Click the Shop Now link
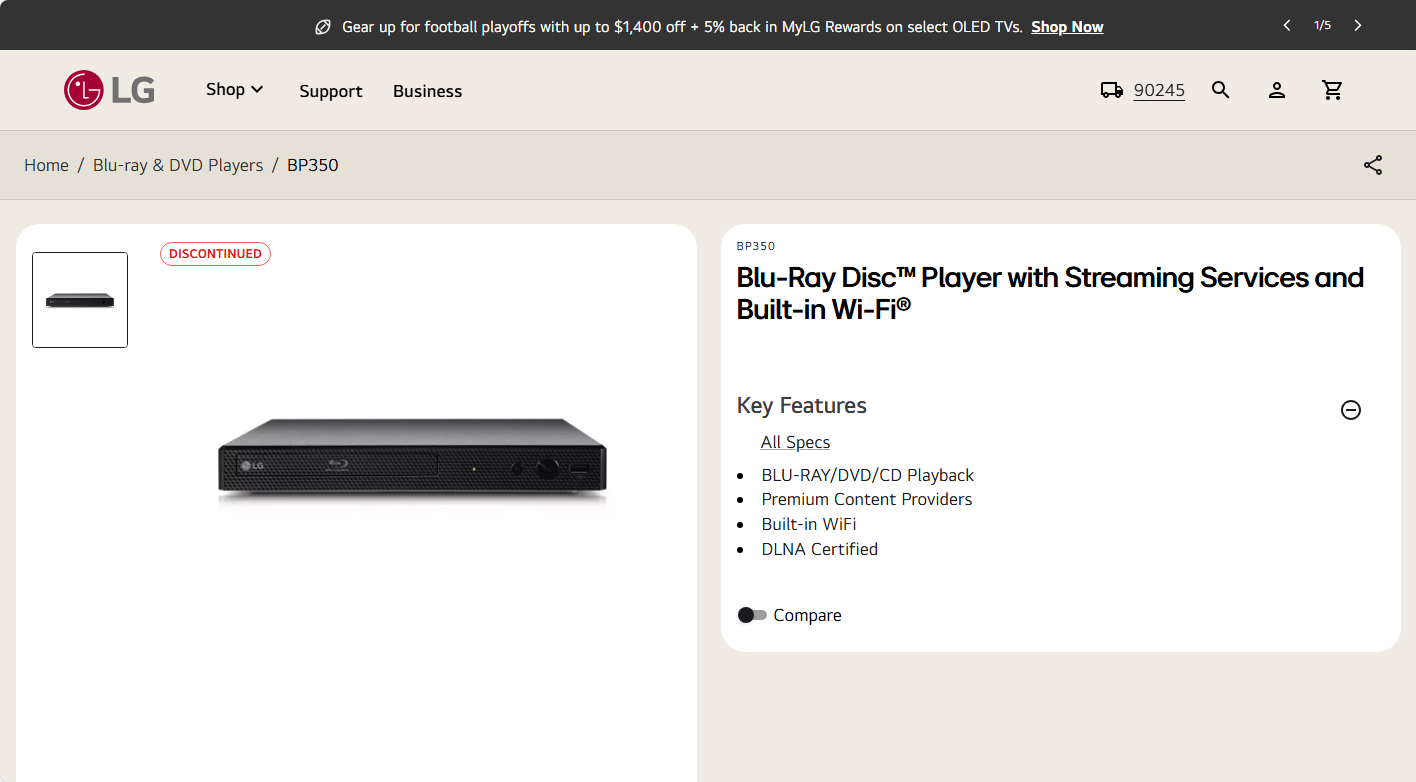1416x782 pixels. coord(1067,27)
